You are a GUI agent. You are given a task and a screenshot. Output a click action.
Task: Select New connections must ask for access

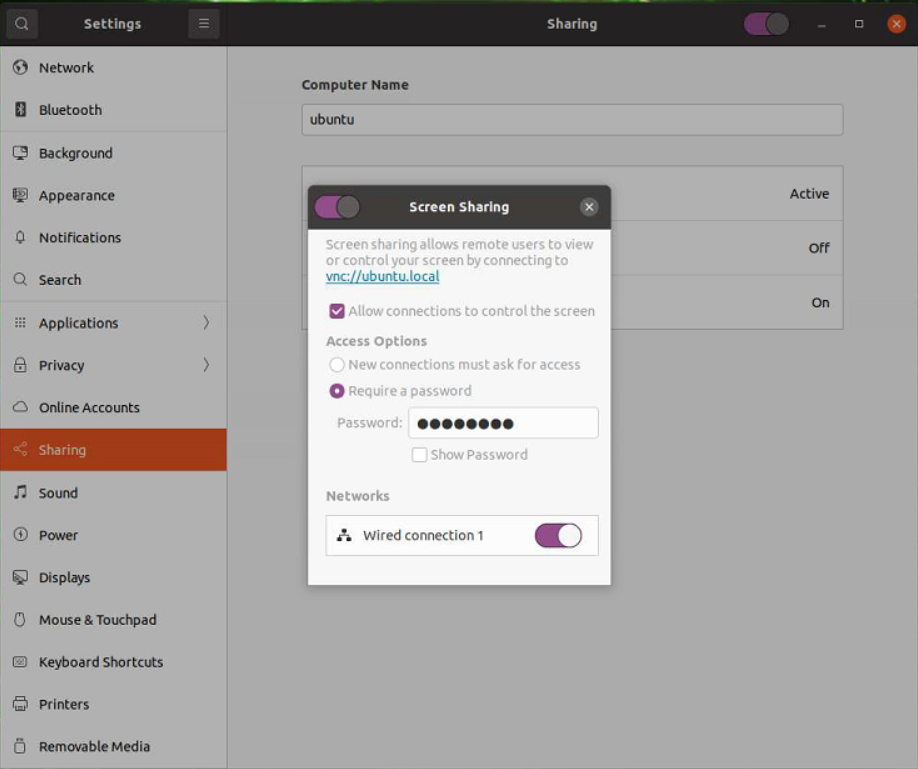337,364
